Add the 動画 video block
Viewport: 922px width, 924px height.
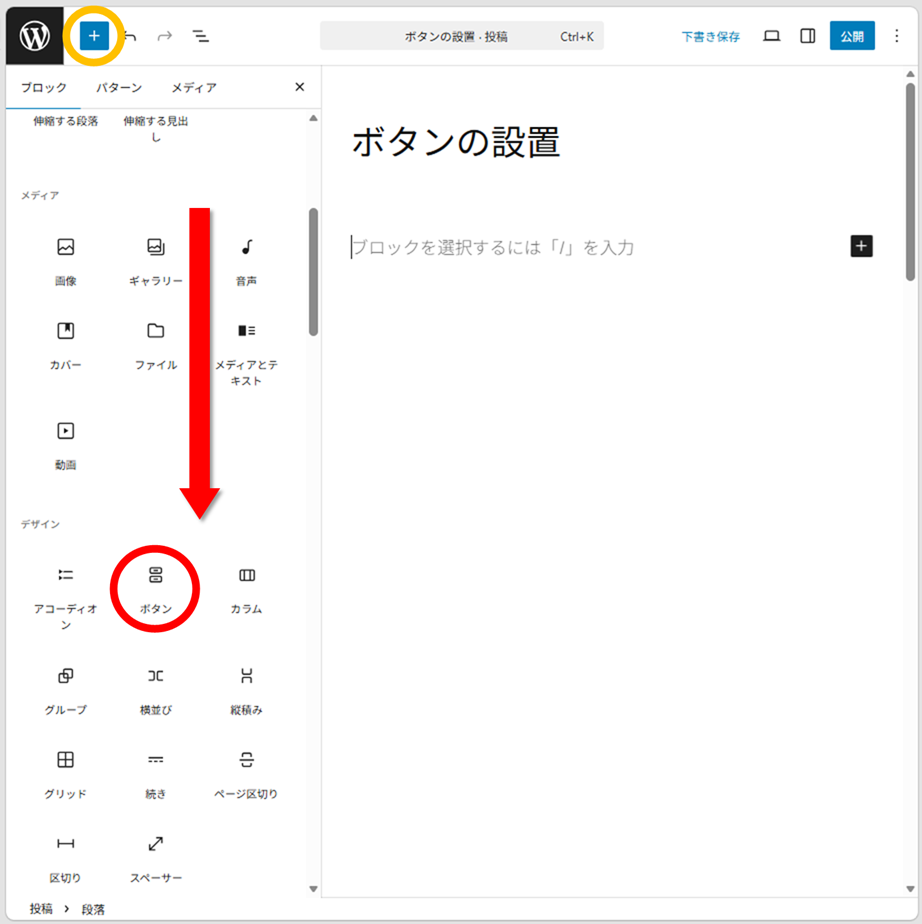point(65,443)
